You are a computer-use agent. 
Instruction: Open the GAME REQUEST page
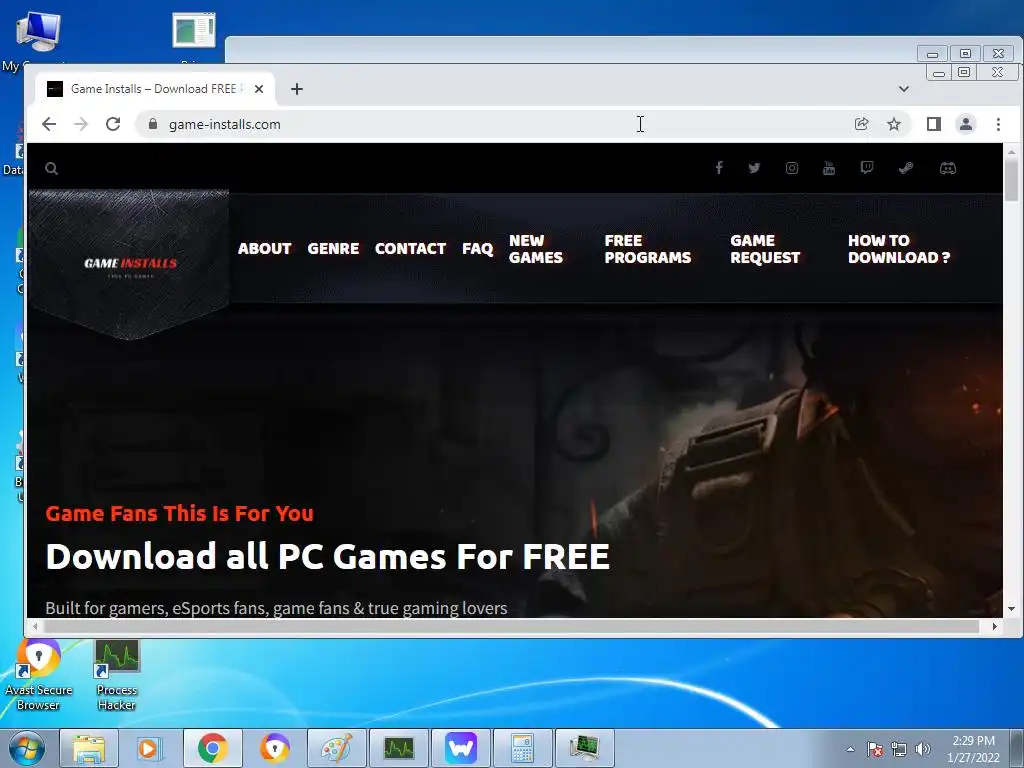pyautogui.click(x=765, y=249)
